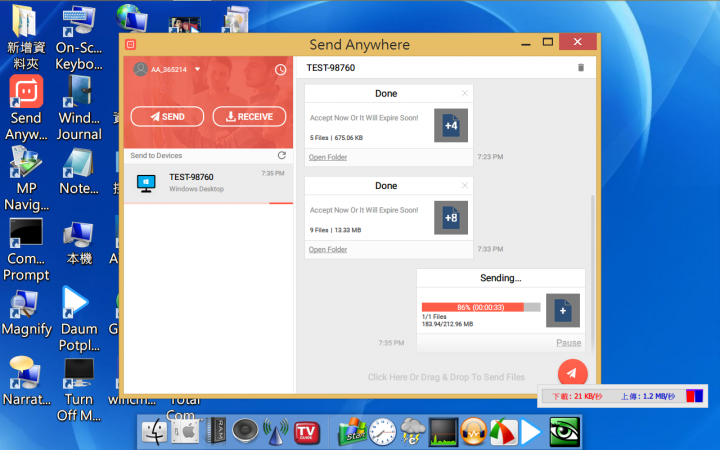Click the eye icon in the dock
Screen dimensions: 720x450
[565, 432]
